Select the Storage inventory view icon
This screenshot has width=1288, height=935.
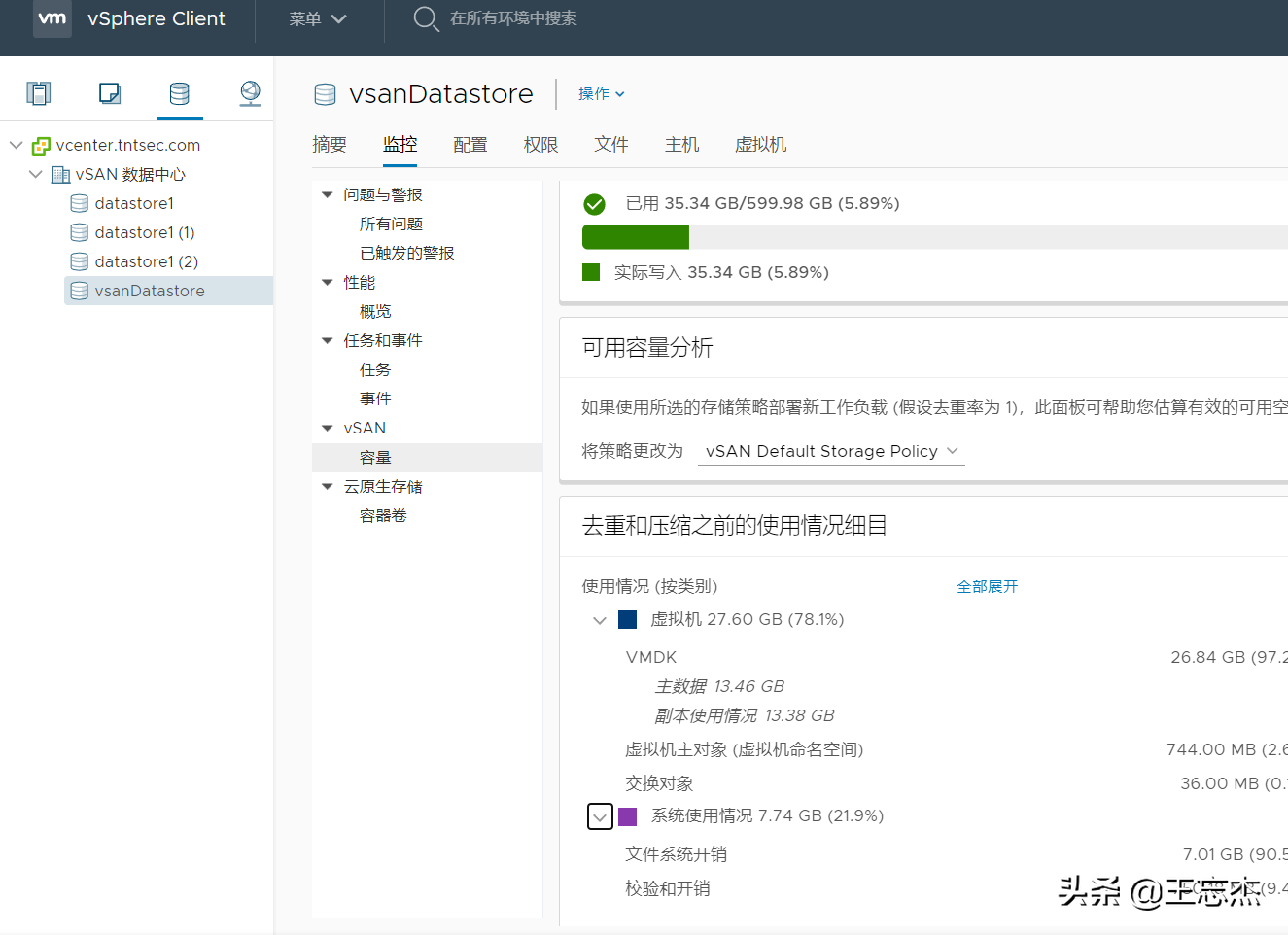point(180,93)
